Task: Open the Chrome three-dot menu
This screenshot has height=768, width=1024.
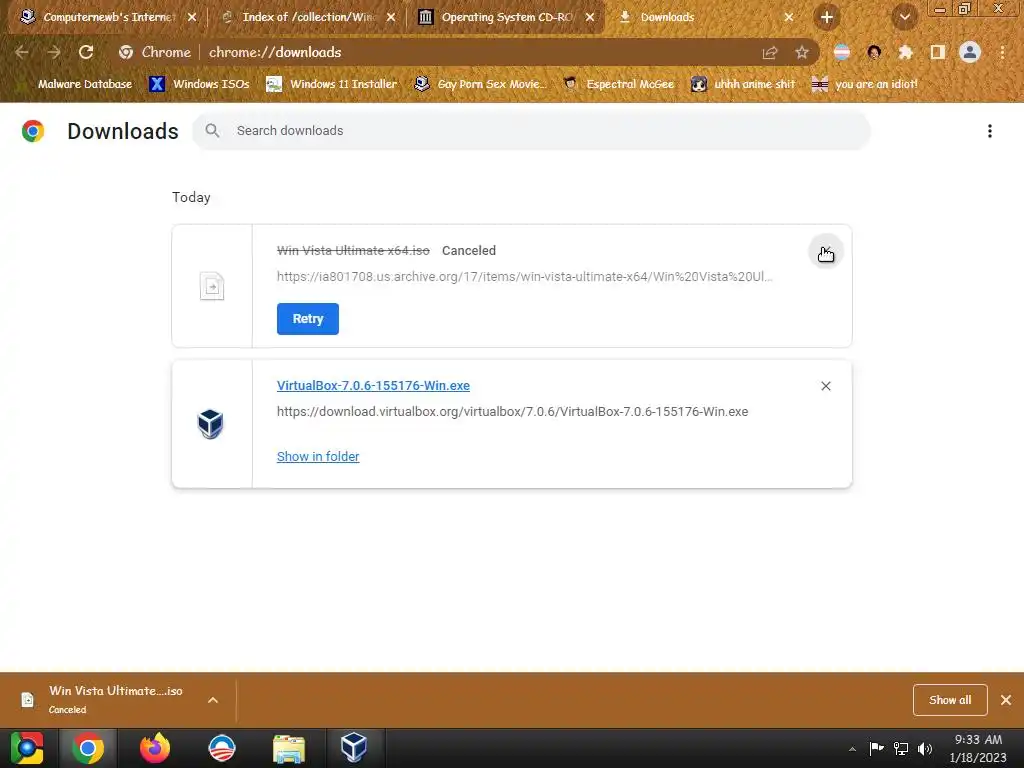Action: coord(1002,52)
